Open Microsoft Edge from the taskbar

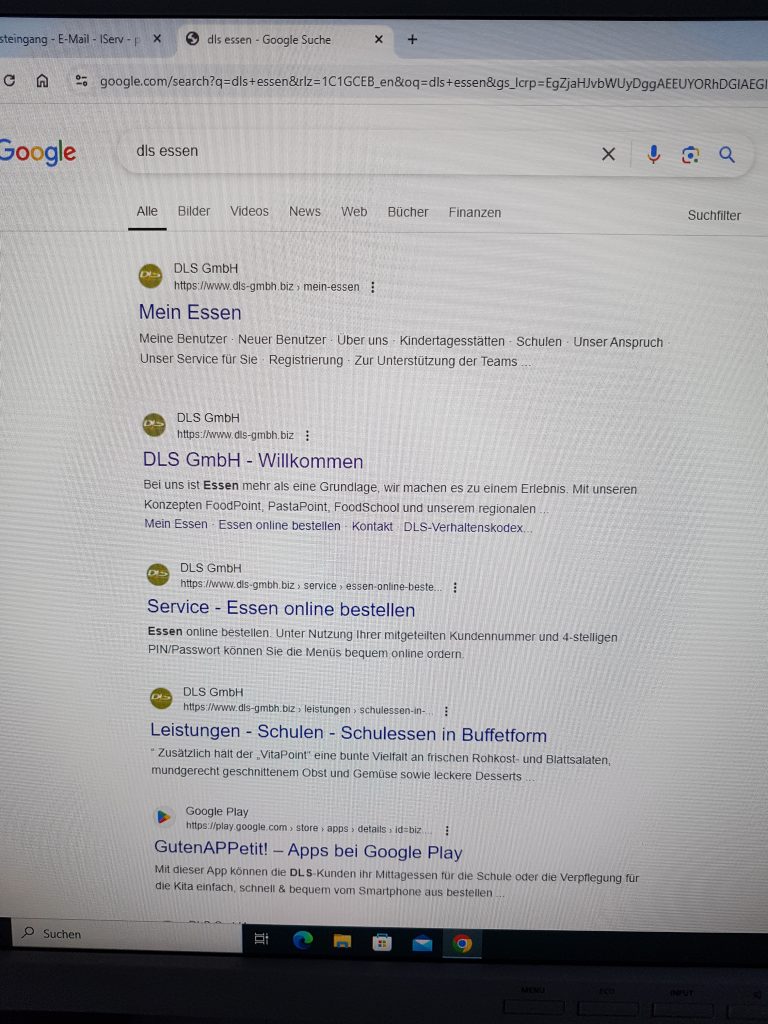(x=302, y=940)
